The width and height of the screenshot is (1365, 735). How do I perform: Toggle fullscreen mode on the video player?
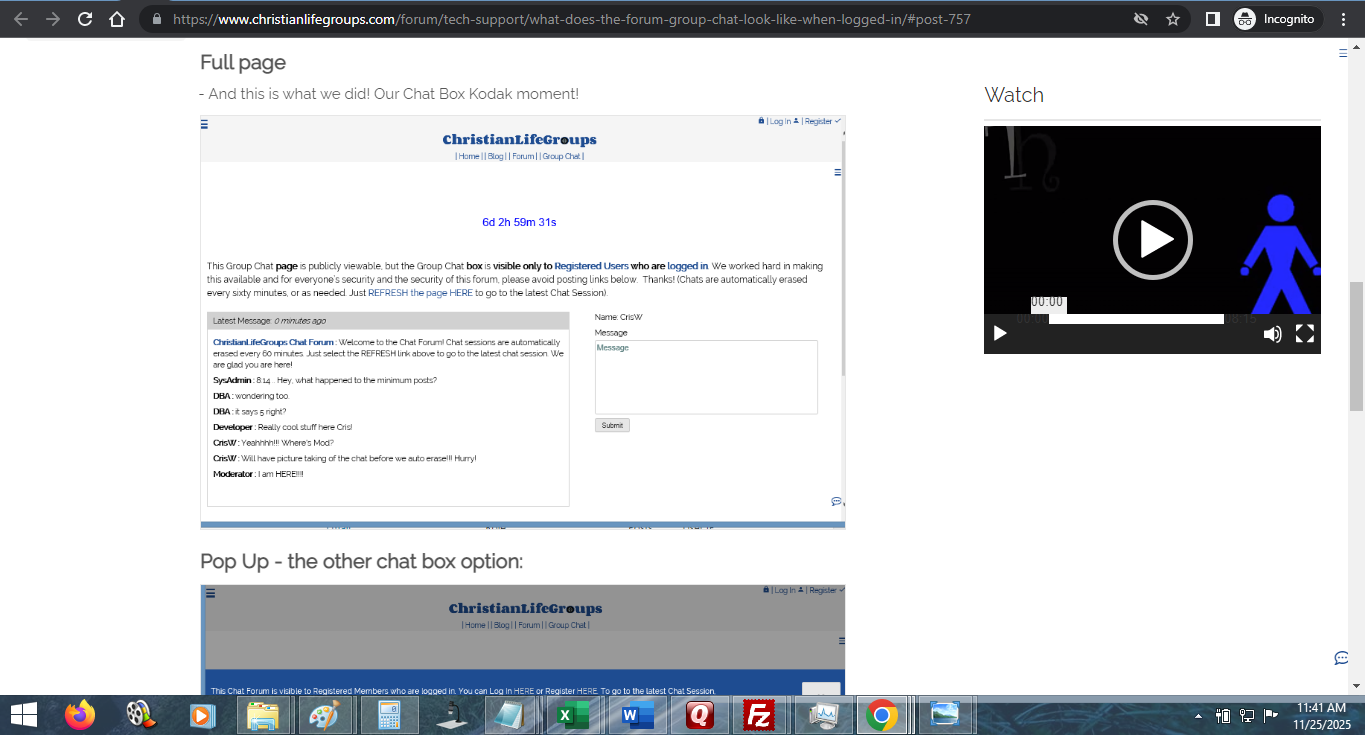click(1305, 334)
